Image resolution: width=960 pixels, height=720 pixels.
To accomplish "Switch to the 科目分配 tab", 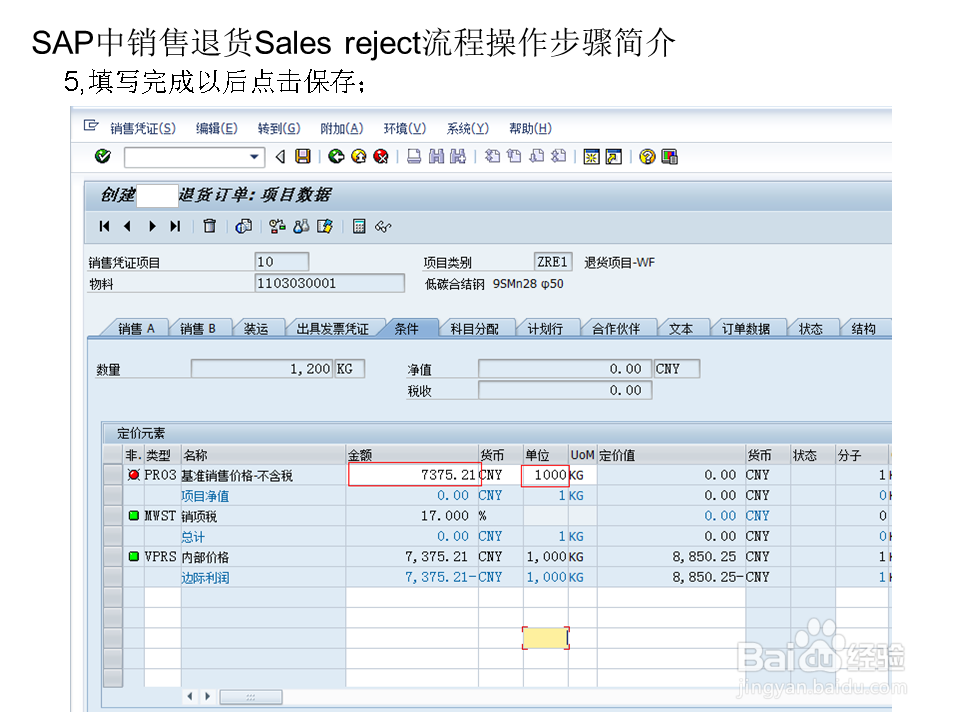I will point(474,329).
